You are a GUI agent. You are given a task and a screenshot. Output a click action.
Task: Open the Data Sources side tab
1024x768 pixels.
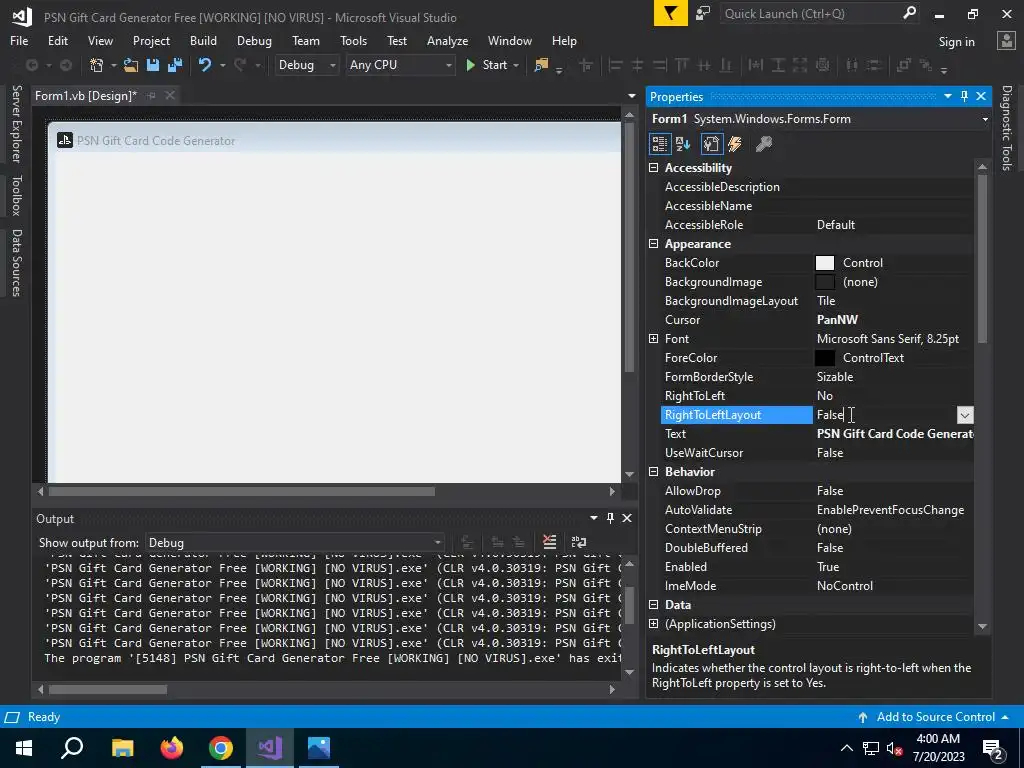[x=16, y=263]
